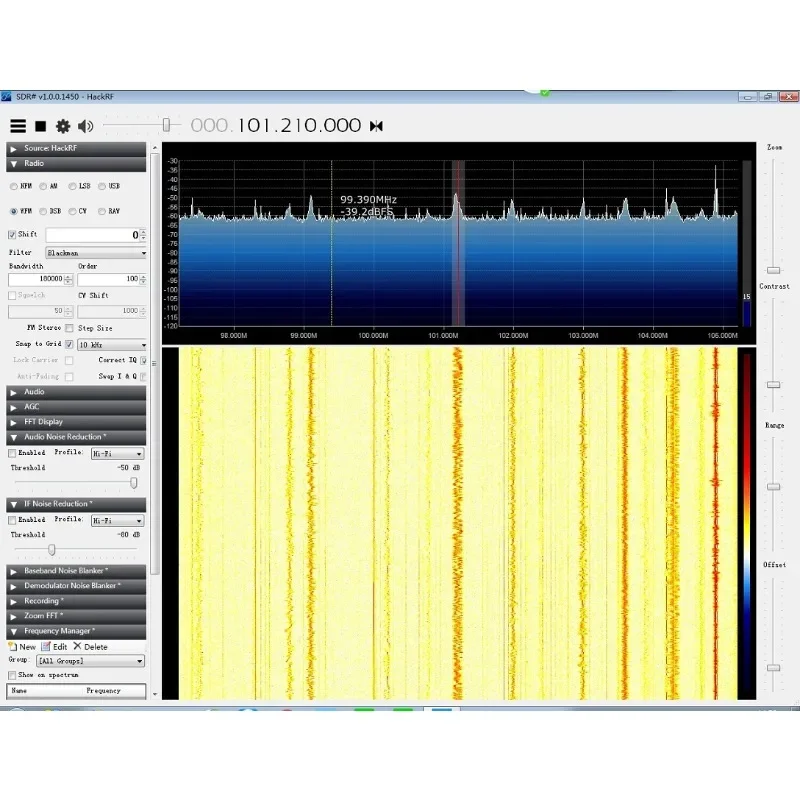The width and height of the screenshot is (800, 800).
Task: Open the Filter type dropdown showing Blackman
Action: (x=96, y=253)
